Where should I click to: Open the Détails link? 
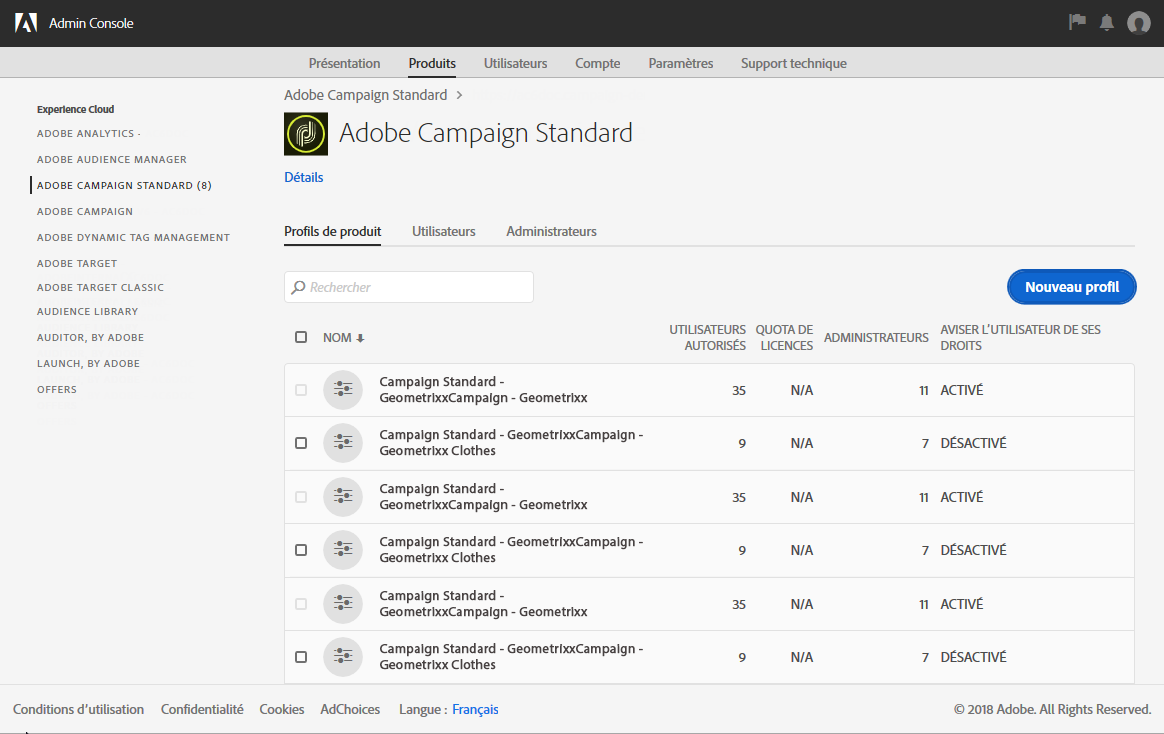[304, 177]
